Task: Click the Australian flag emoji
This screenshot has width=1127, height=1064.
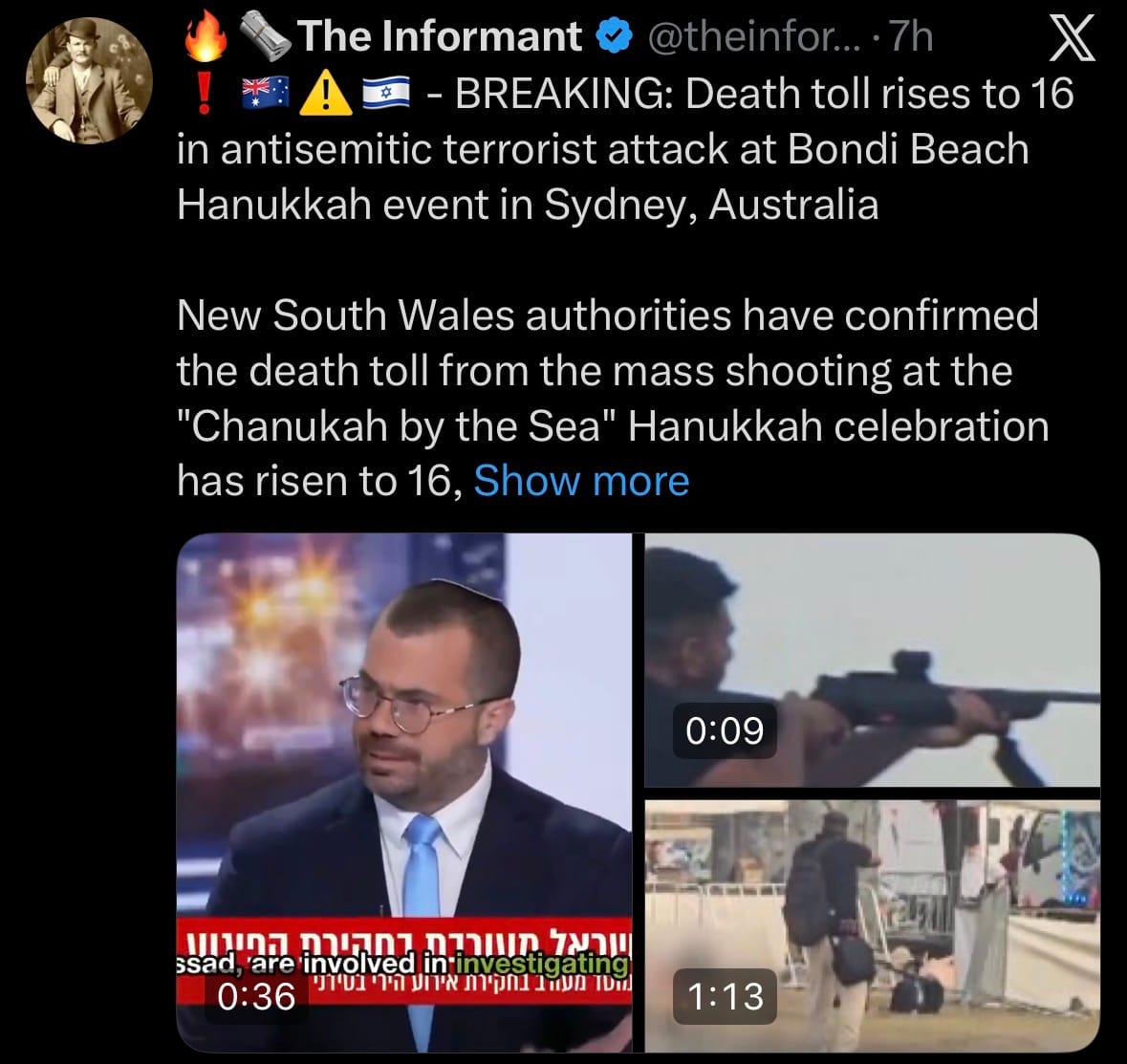Action: [x=265, y=94]
